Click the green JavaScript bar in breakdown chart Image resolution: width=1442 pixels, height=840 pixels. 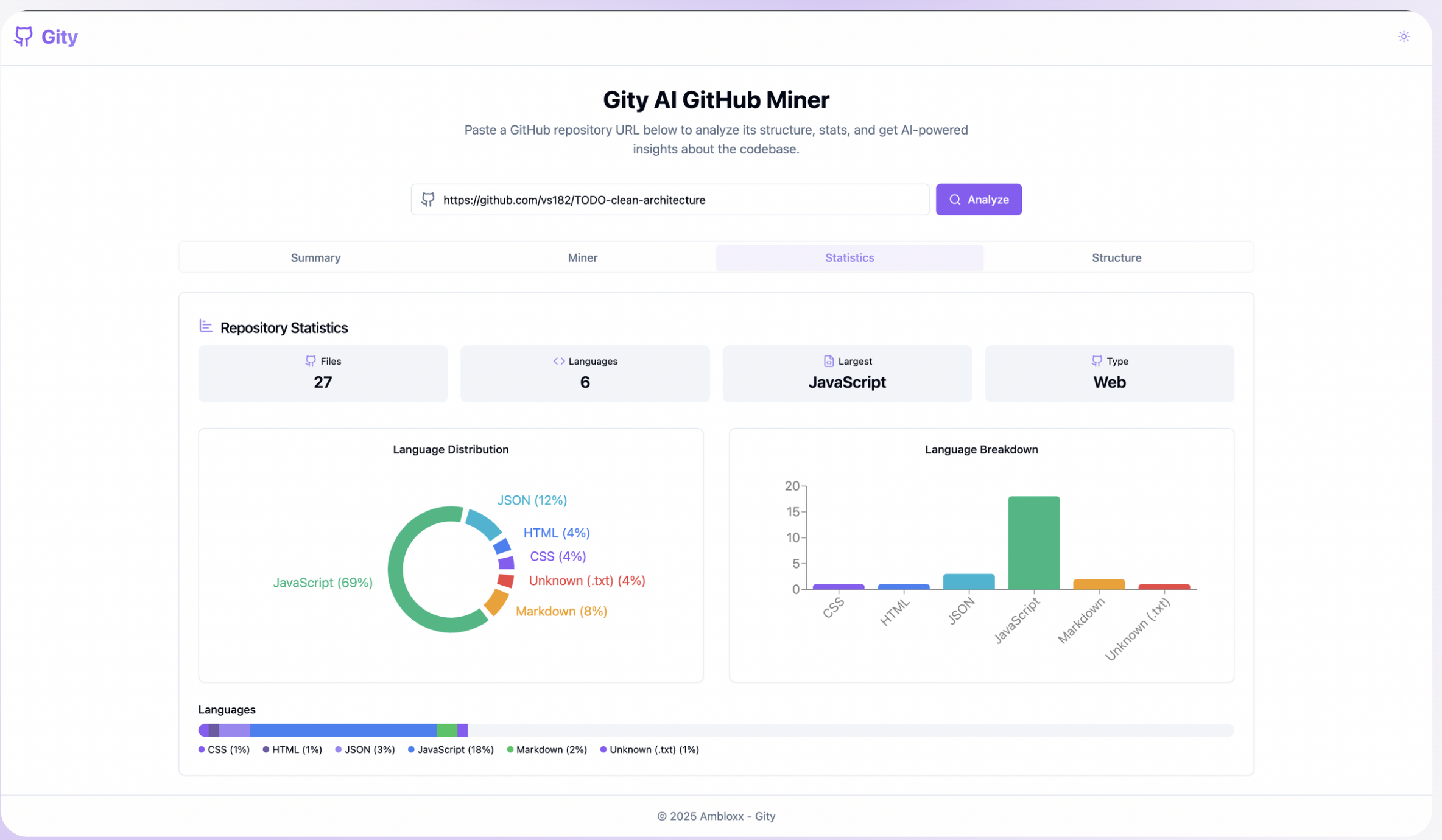(1033, 542)
